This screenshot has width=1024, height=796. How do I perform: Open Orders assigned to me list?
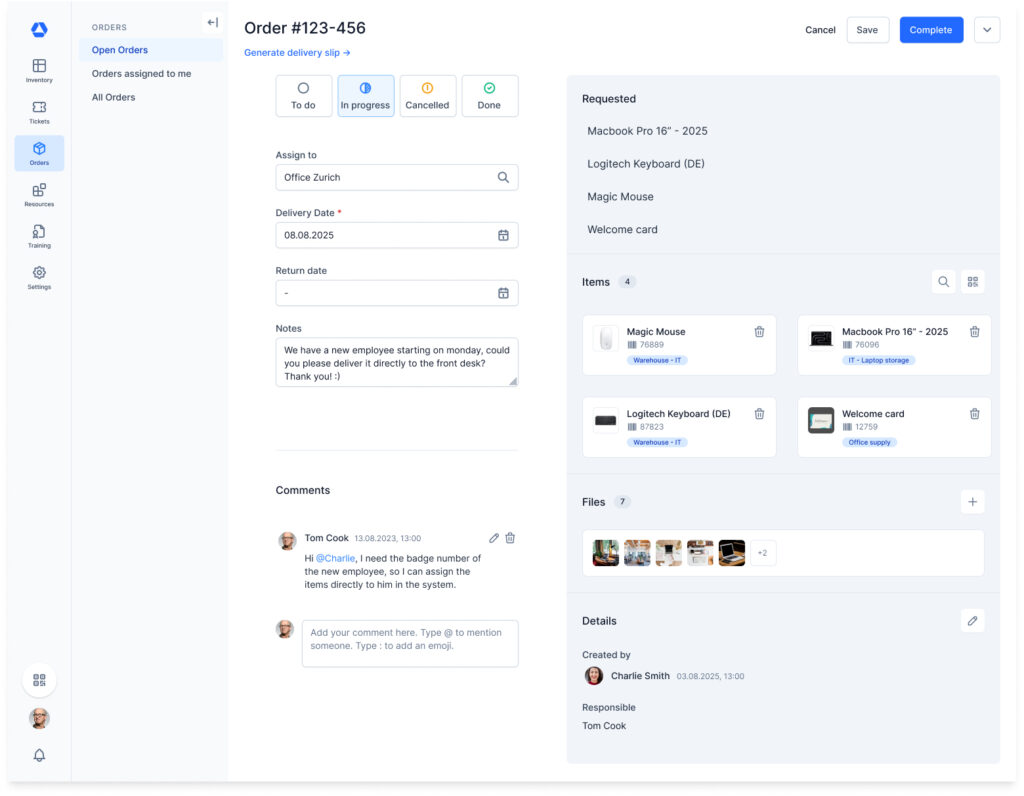click(141, 74)
